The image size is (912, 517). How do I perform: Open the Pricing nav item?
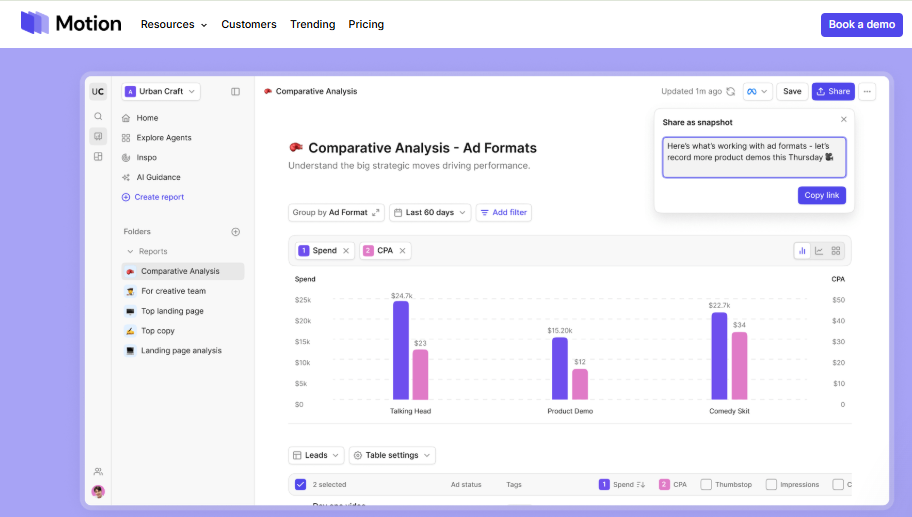tap(366, 24)
